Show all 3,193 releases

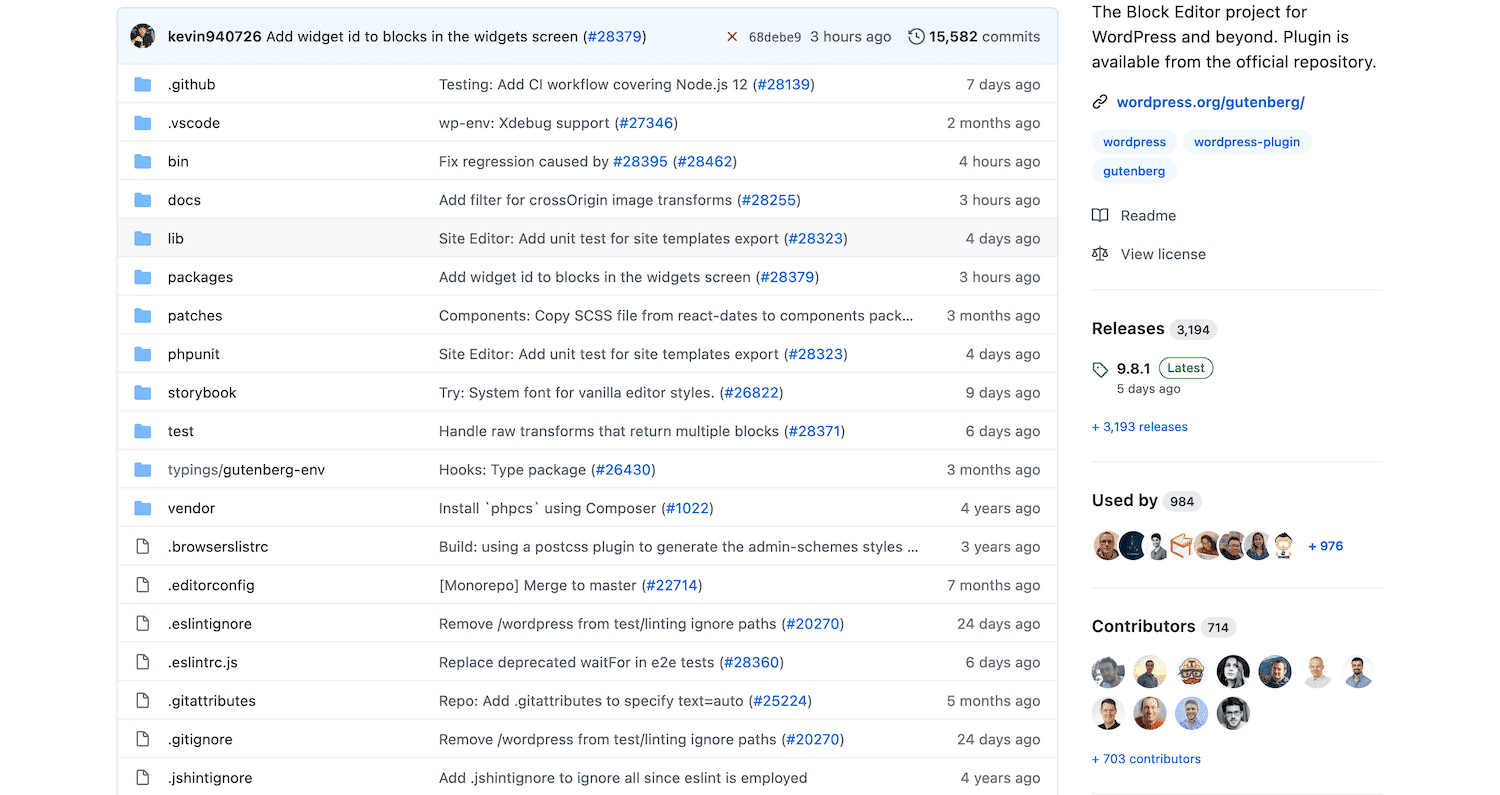(x=1139, y=427)
